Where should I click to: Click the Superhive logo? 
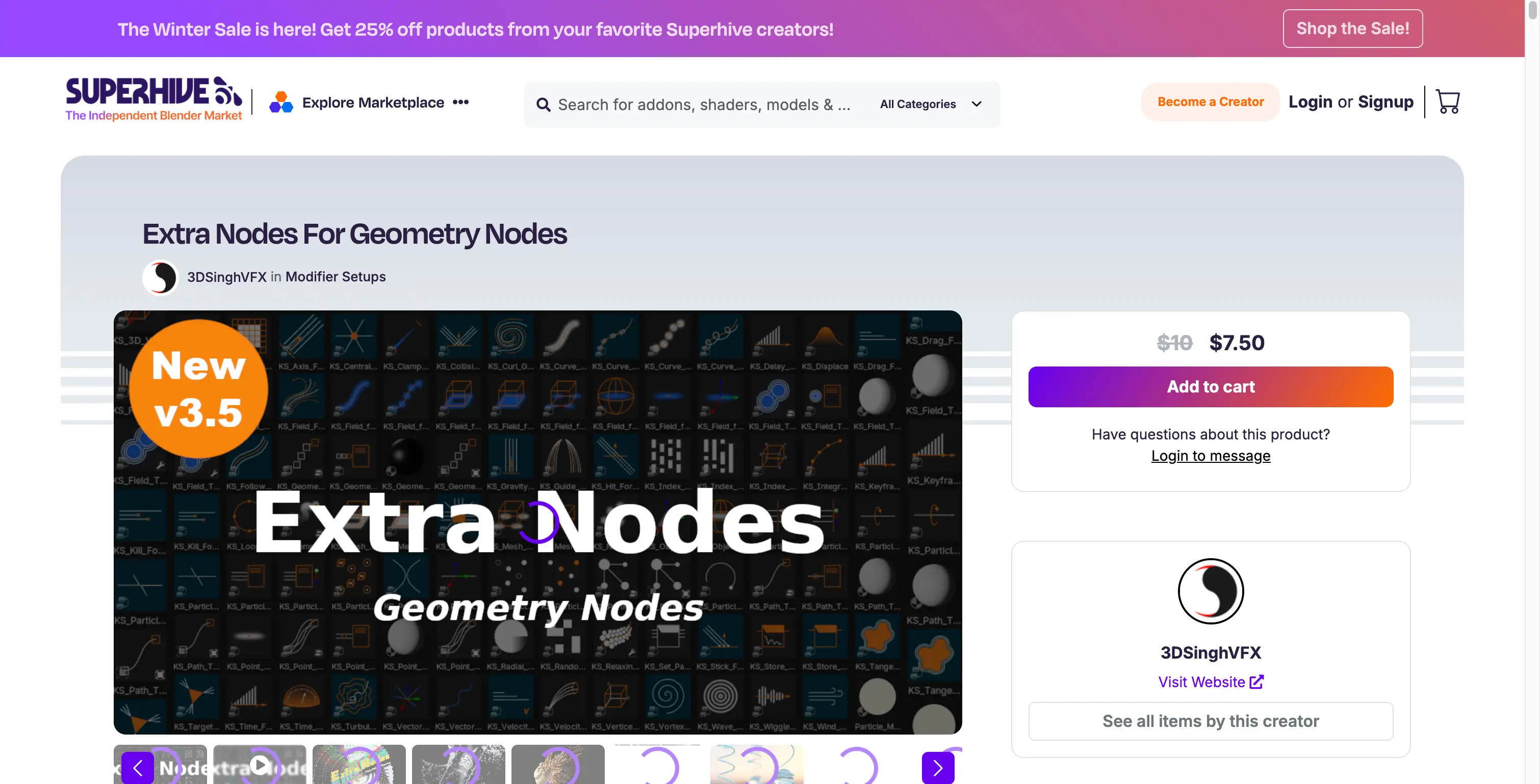(153, 98)
